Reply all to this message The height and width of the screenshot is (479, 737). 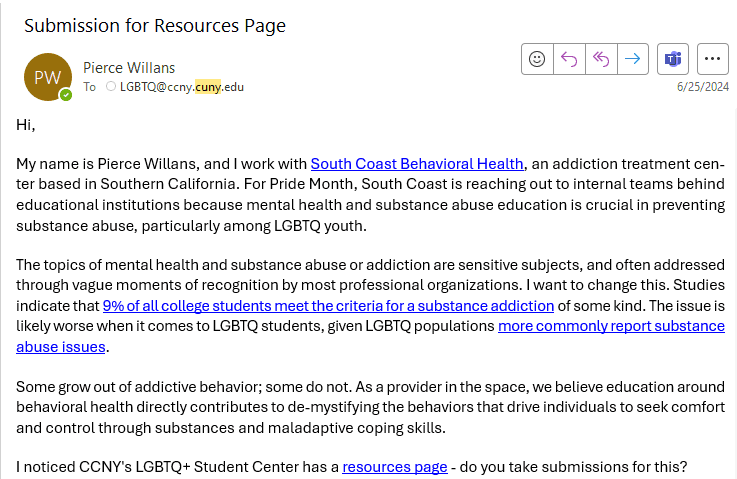click(x=601, y=59)
